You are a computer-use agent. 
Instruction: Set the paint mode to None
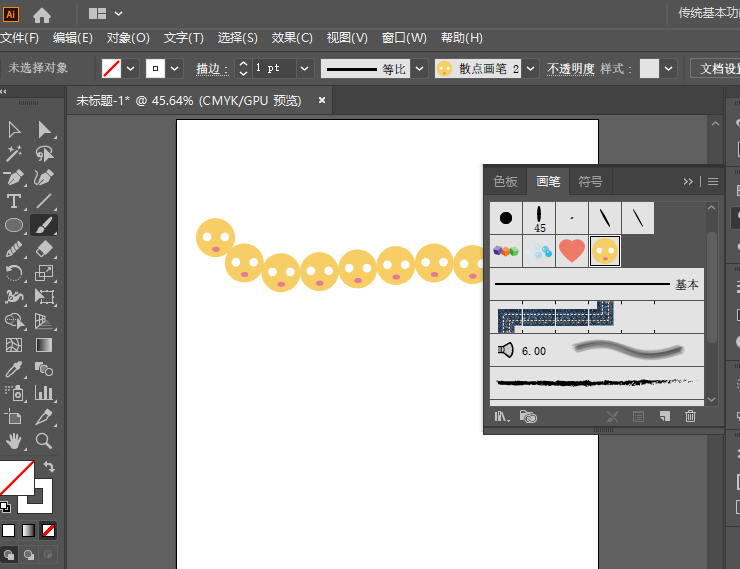(48, 530)
